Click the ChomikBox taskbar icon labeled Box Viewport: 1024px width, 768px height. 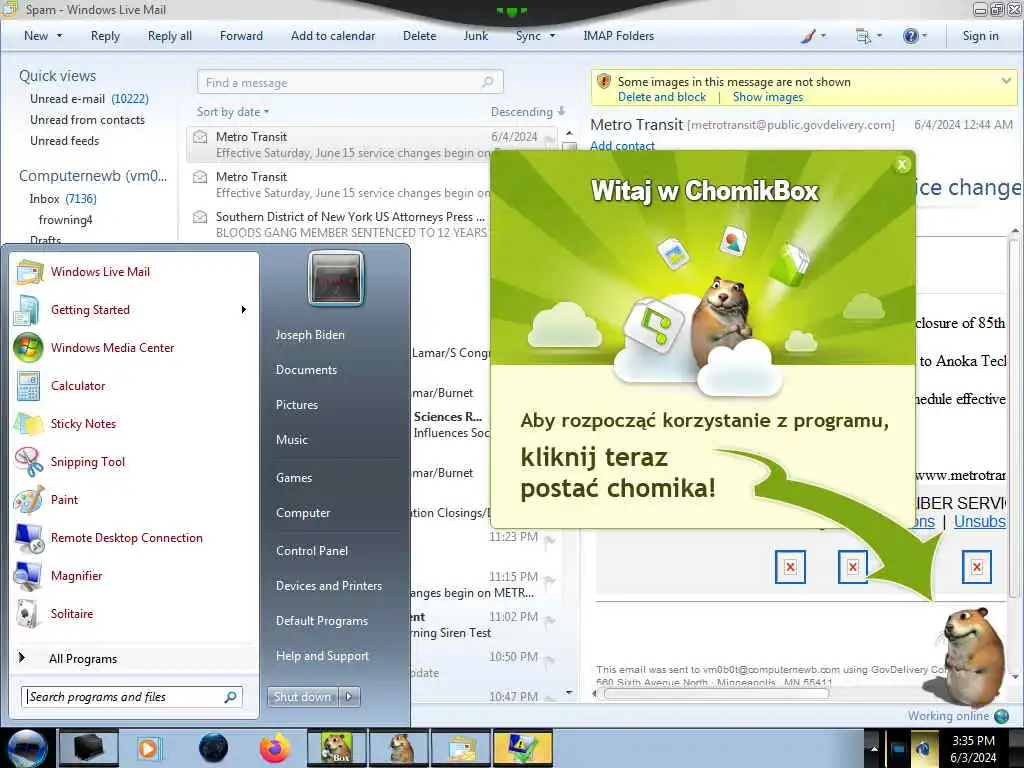pos(336,748)
